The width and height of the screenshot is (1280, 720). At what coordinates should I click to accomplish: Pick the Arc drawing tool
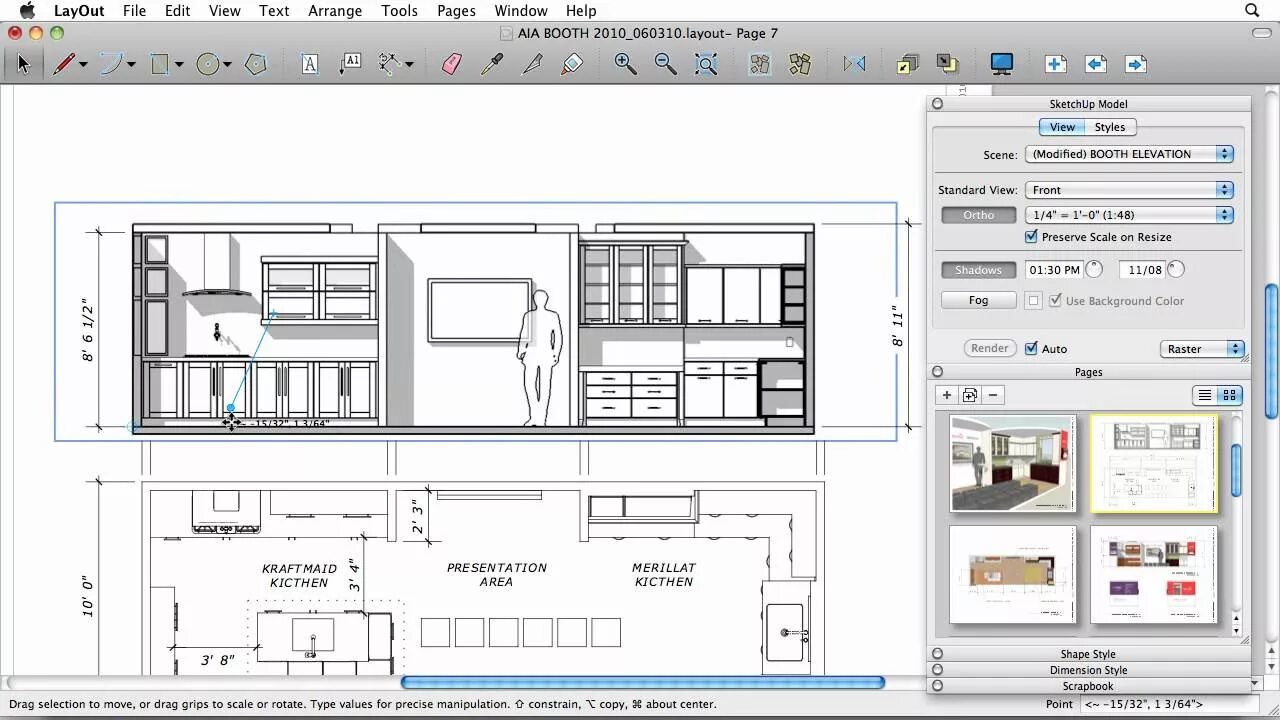tap(111, 64)
